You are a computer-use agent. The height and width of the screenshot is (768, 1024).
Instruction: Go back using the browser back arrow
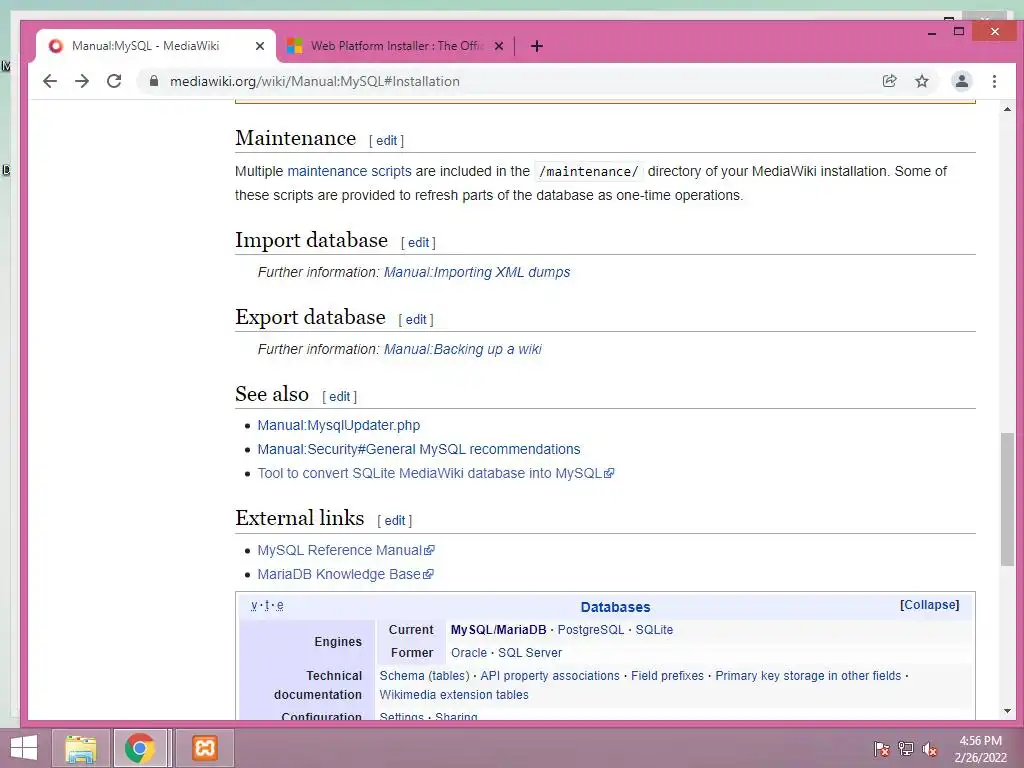tap(50, 81)
